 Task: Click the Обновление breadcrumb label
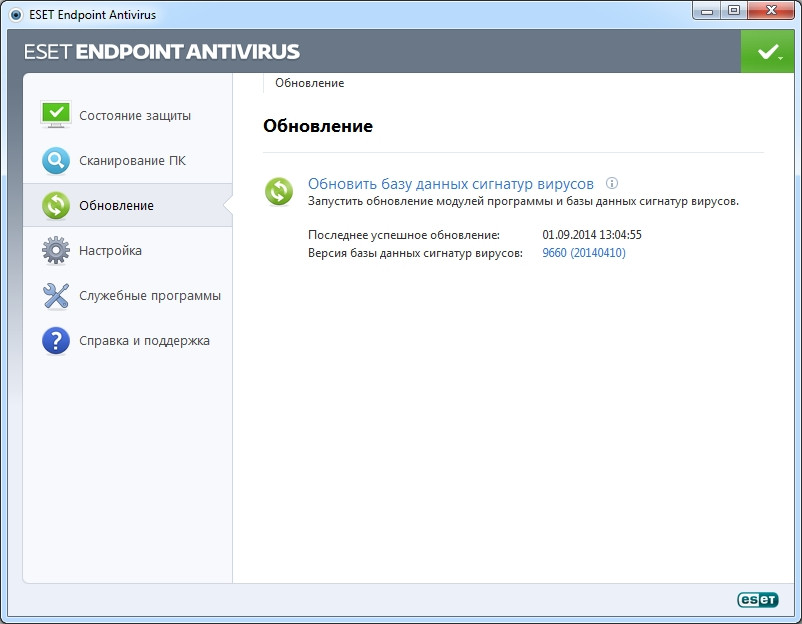pos(309,83)
